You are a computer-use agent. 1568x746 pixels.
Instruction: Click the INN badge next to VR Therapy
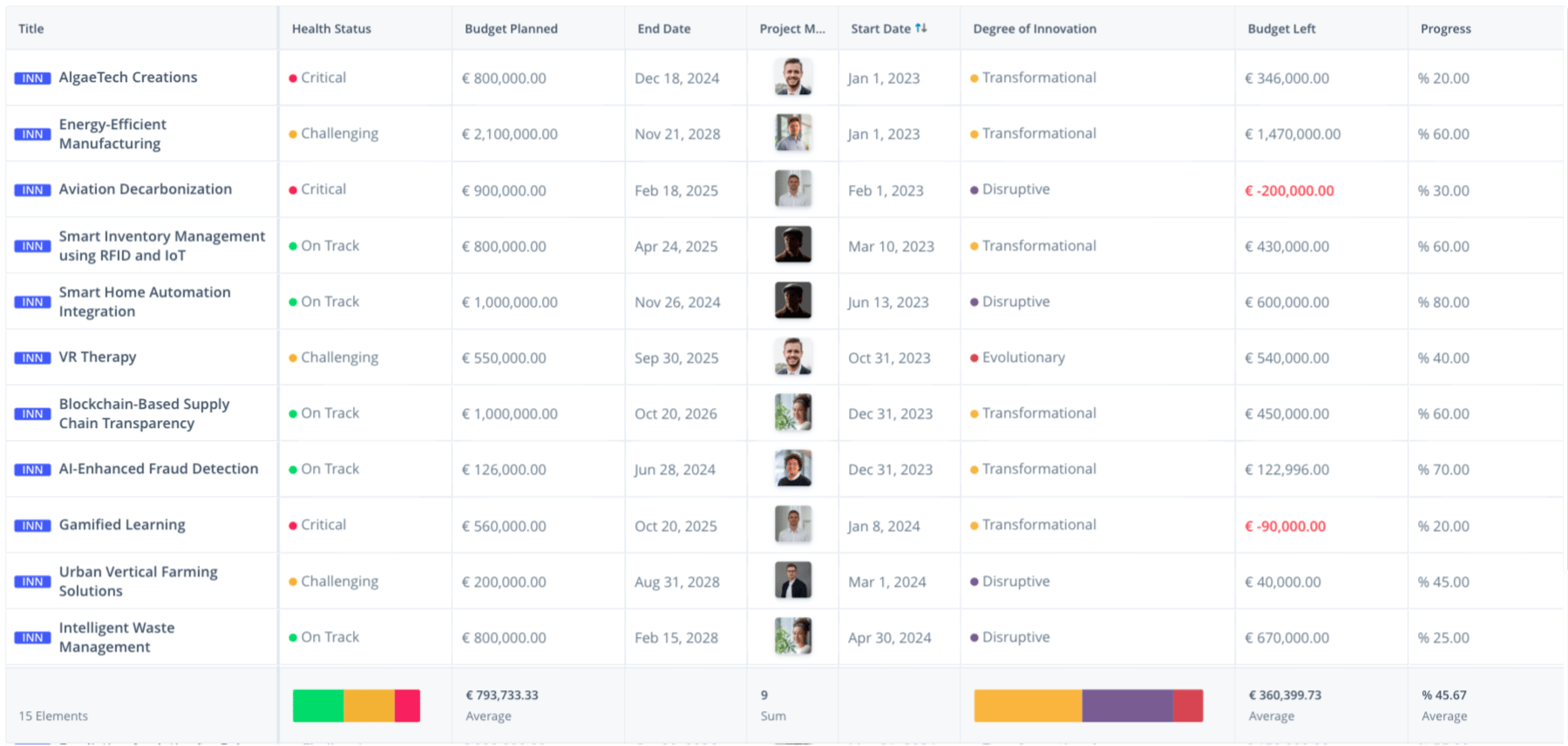coord(32,358)
